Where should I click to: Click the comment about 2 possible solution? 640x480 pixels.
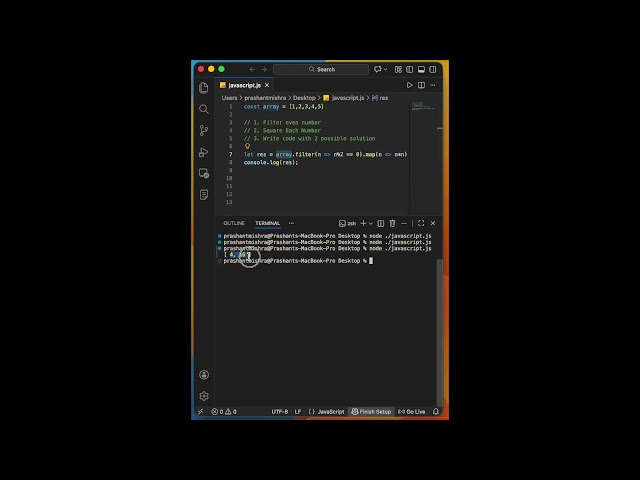(x=309, y=138)
